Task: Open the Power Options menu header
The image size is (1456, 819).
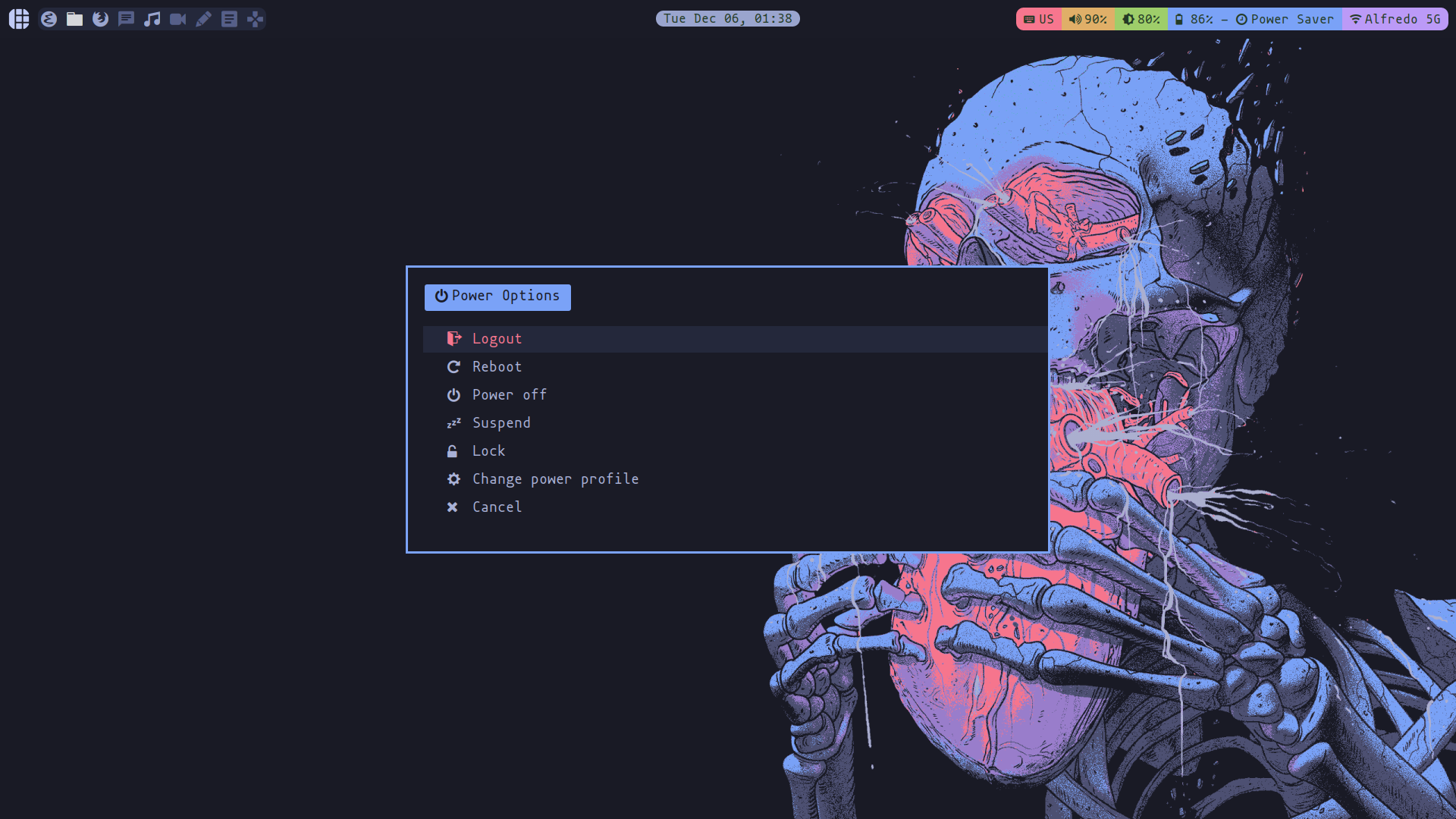Action: (x=497, y=296)
